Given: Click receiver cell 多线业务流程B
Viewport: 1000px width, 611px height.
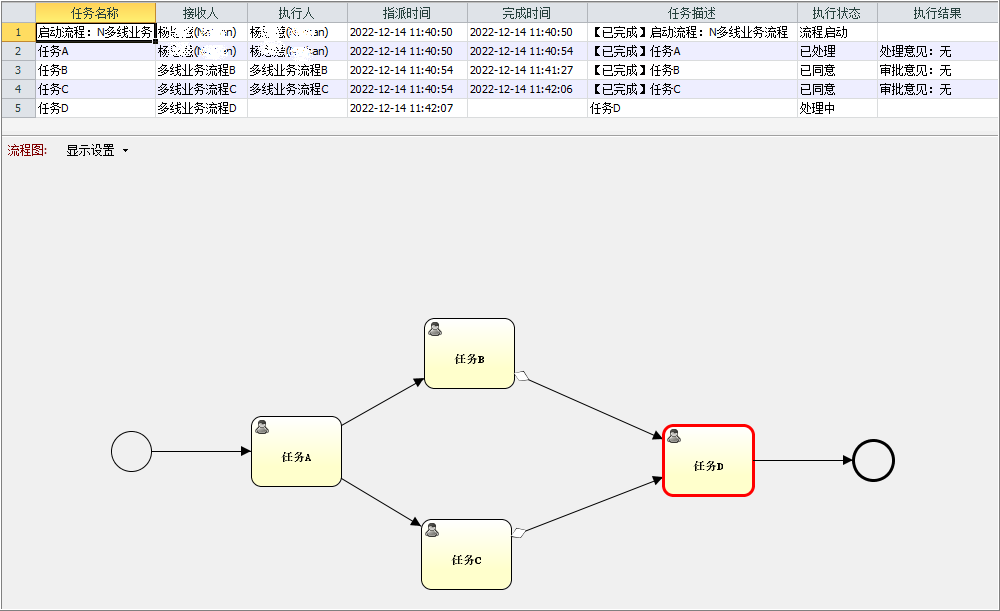Looking at the screenshot, I should [x=201, y=70].
